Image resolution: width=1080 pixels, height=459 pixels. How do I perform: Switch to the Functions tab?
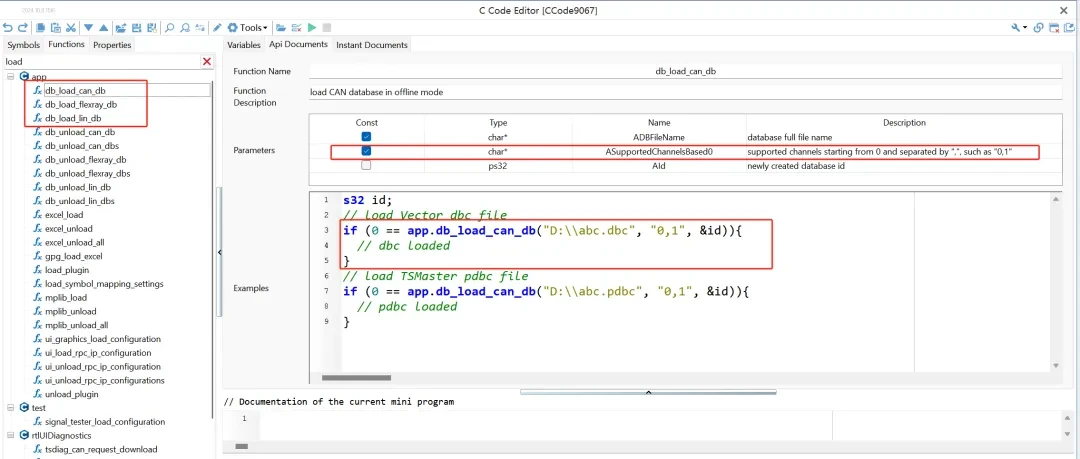coord(66,44)
